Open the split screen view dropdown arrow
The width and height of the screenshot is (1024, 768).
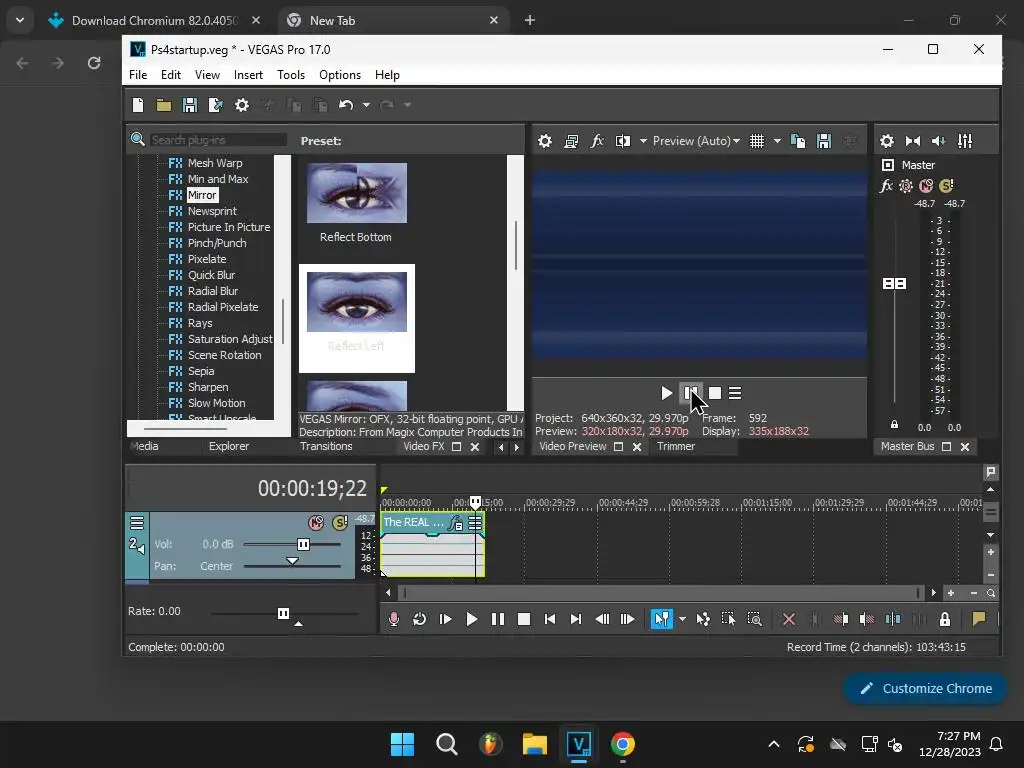pyautogui.click(x=643, y=141)
